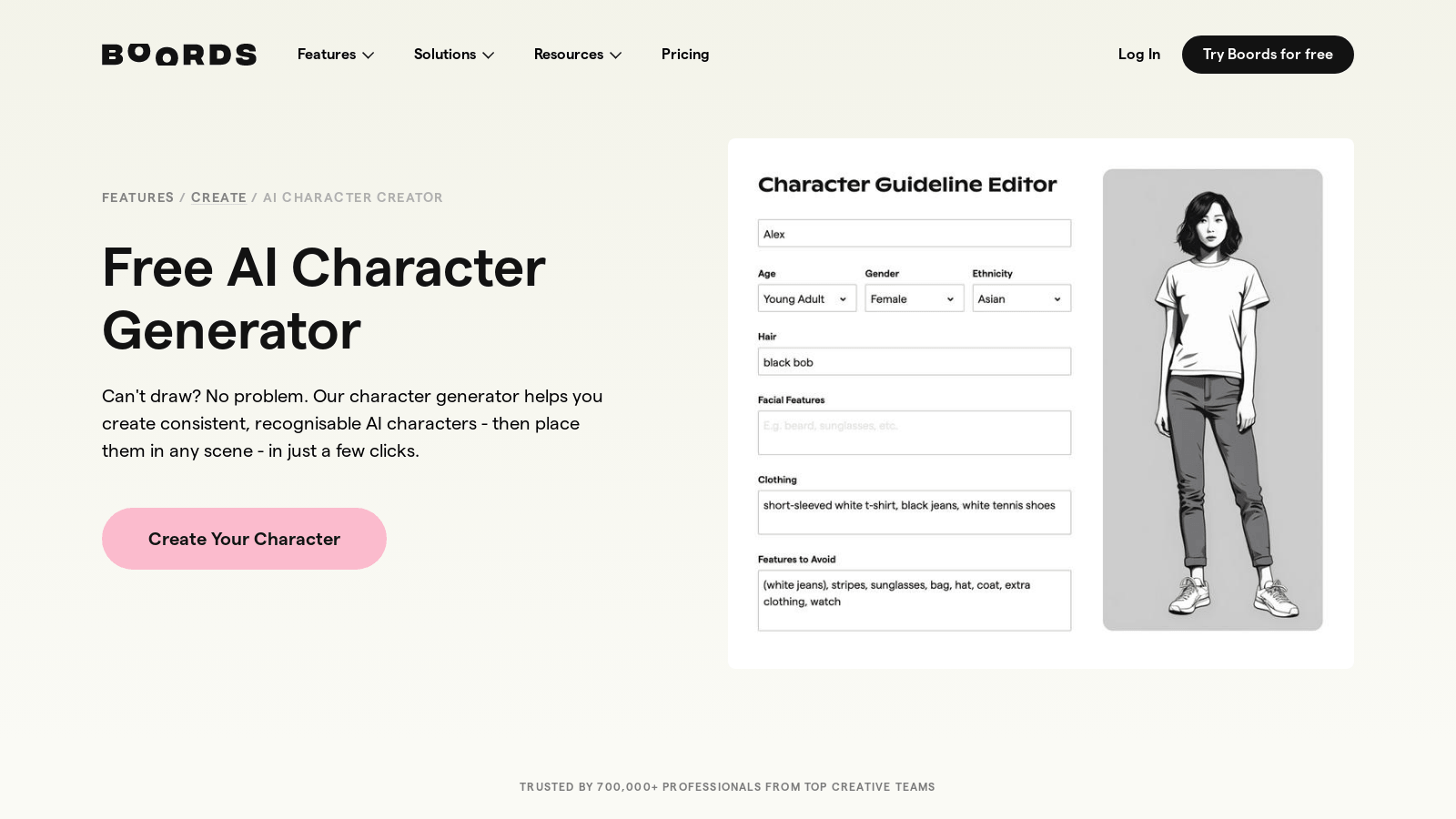The width and height of the screenshot is (1456, 819).
Task: Open the Age Young Adult dropdown
Action: [x=807, y=298]
